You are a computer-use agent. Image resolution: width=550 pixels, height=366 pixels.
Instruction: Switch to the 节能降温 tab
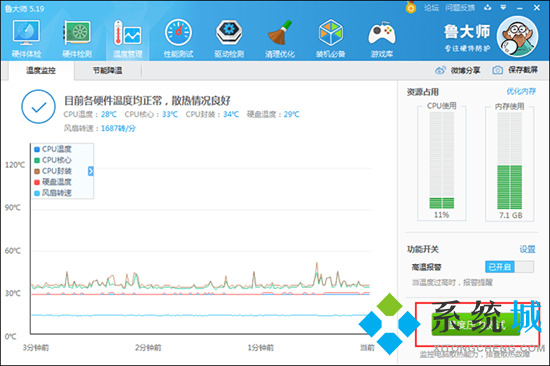(107, 71)
